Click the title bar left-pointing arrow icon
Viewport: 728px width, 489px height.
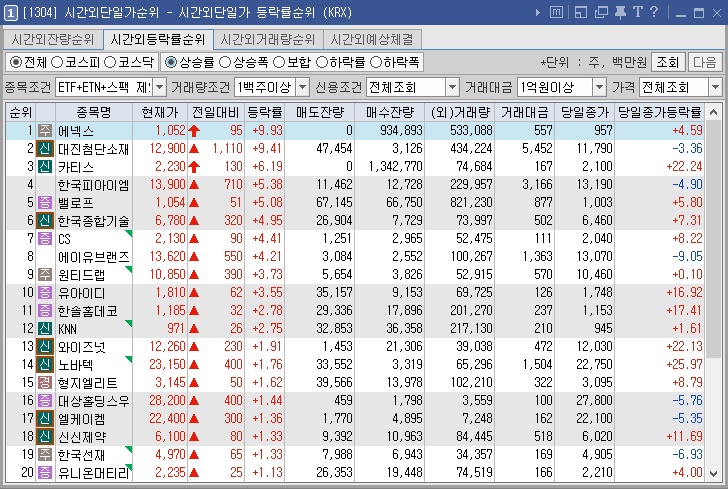click(x=538, y=13)
